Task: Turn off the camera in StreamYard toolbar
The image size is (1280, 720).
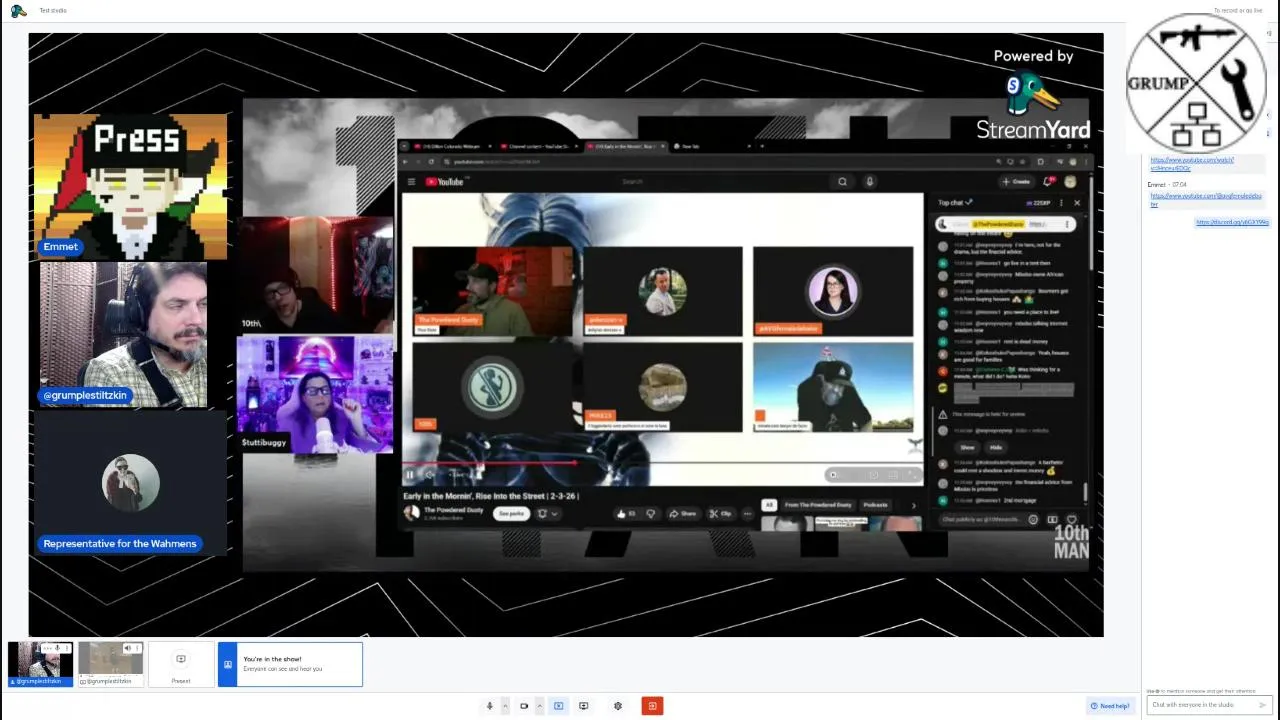Action: [x=524, y=706]
